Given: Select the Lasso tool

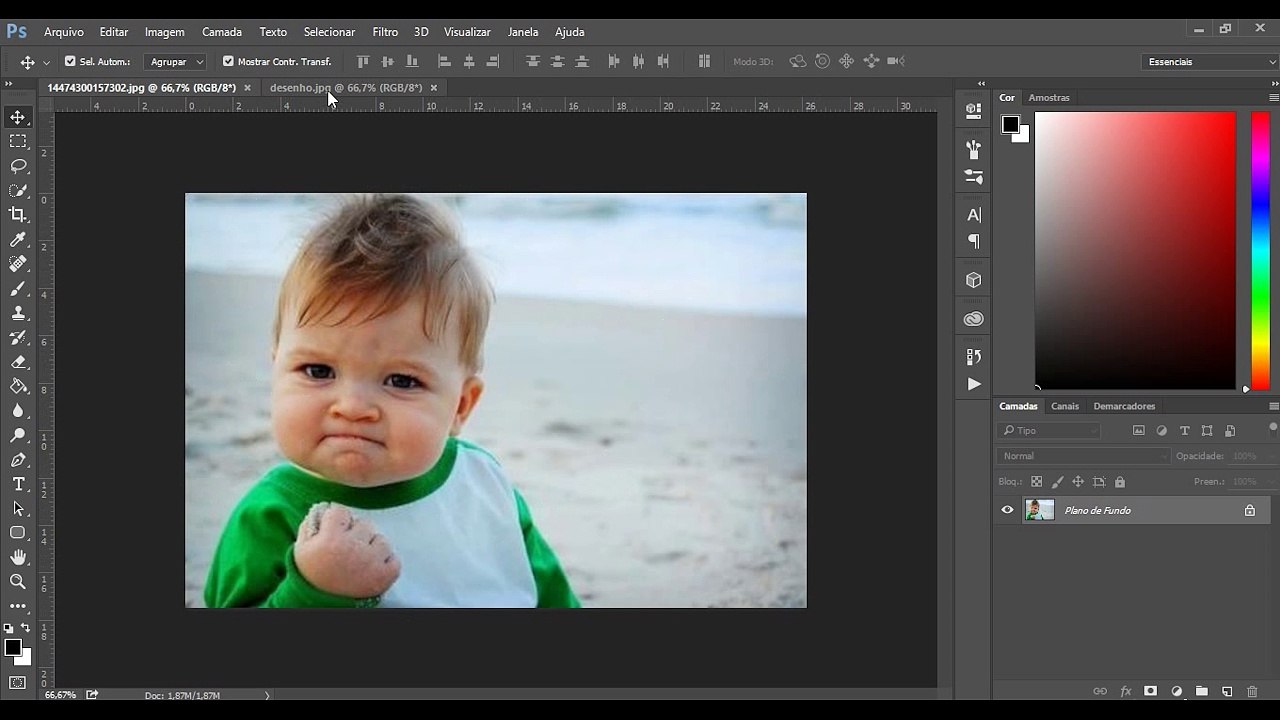Looking at the screenshot, I should 18,166.
